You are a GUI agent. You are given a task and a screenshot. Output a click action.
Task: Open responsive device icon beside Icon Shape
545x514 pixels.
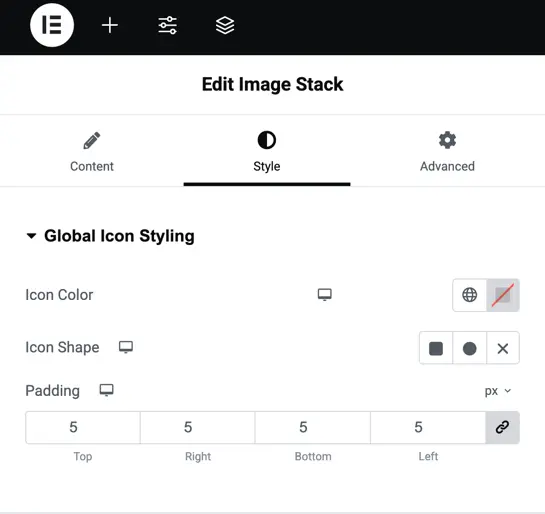126,347
